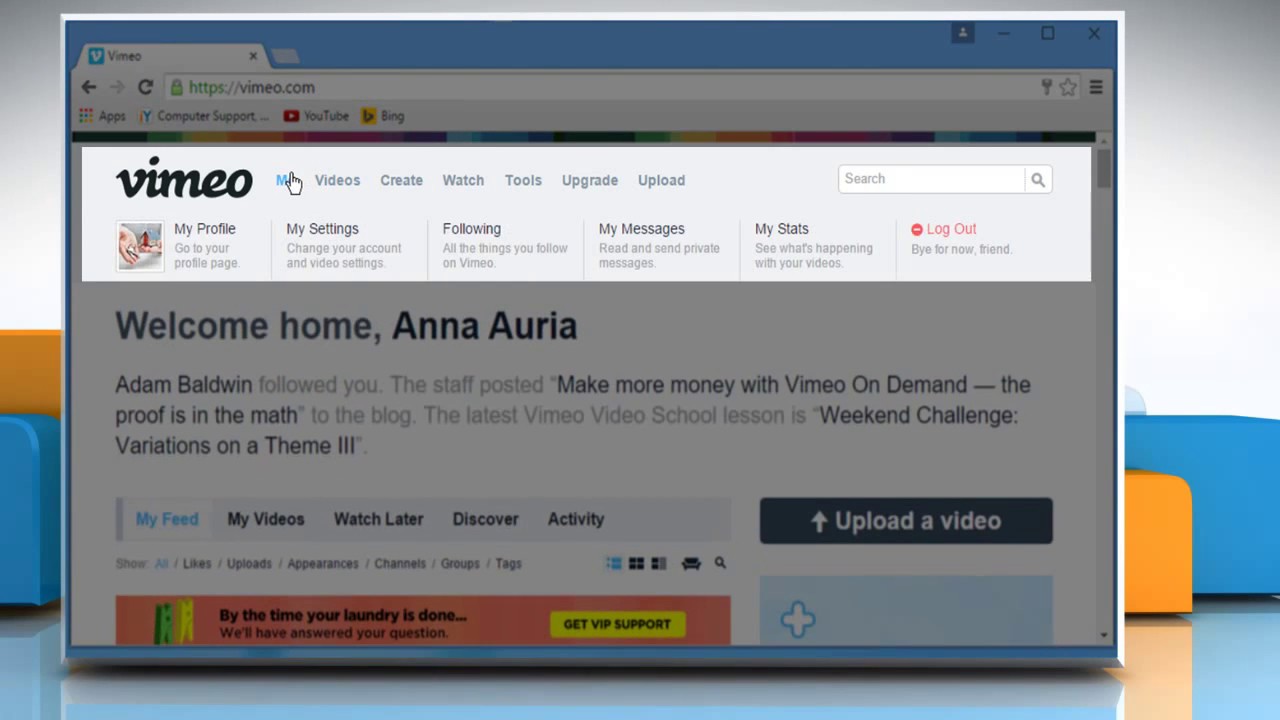The height and width of the screenshot is (720, 1280).
Task: Select the Watch Later tab
Action: (378, 519)
